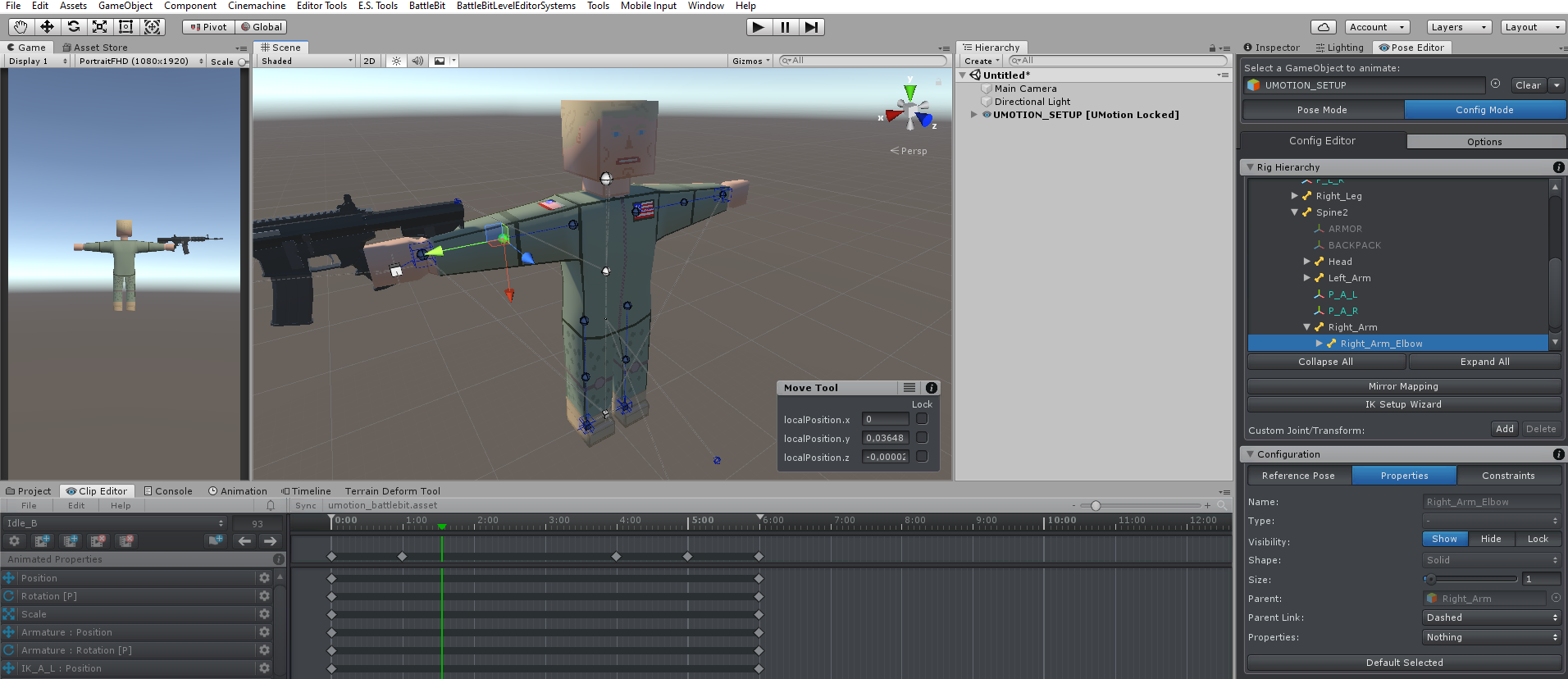This screenshot has height=679, width=1568.
Task: Tick the localPosition.z Lock checkbox
Action: pos(922,457)
